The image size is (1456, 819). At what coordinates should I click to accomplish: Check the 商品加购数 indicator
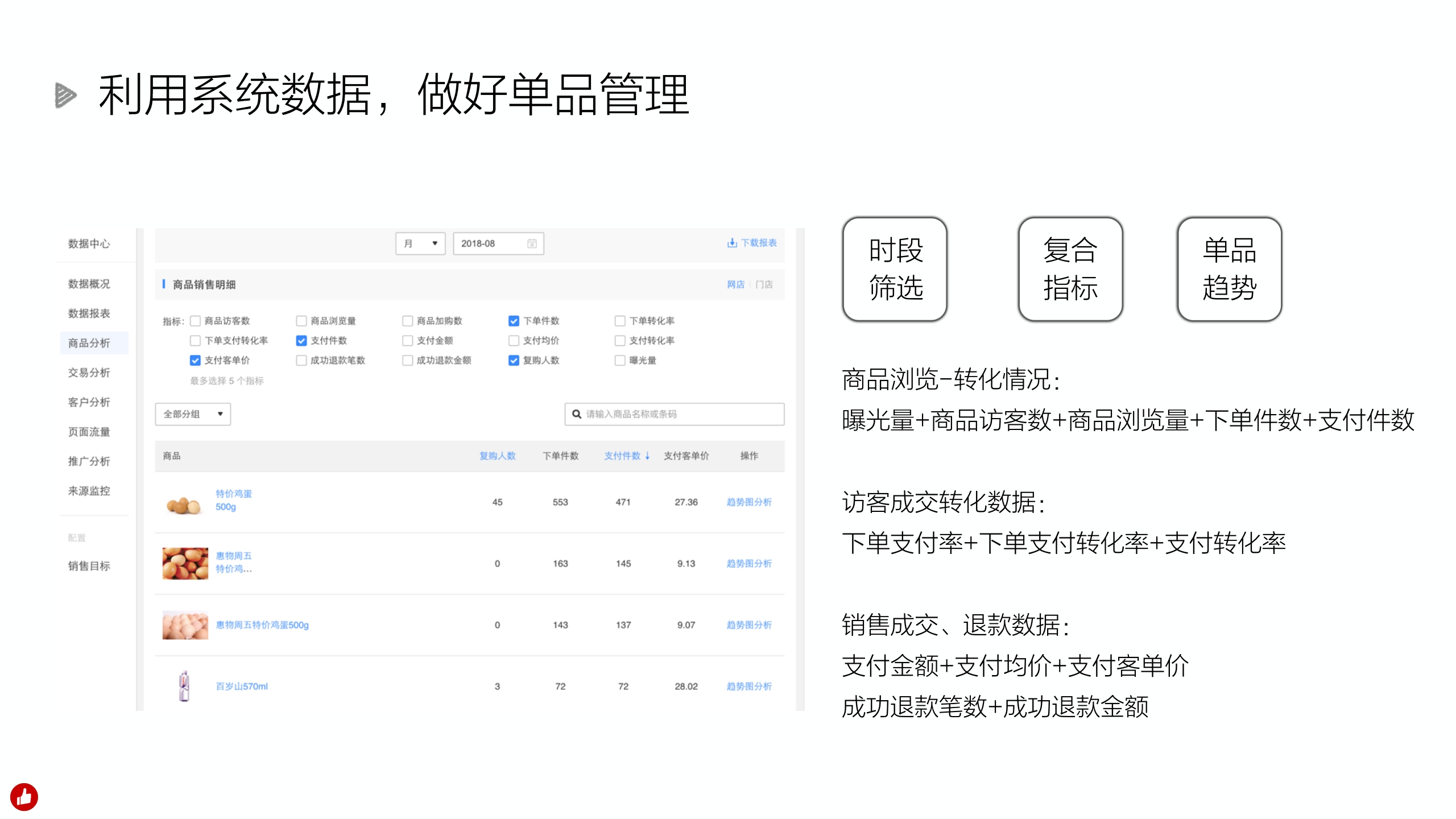point(407,320)
